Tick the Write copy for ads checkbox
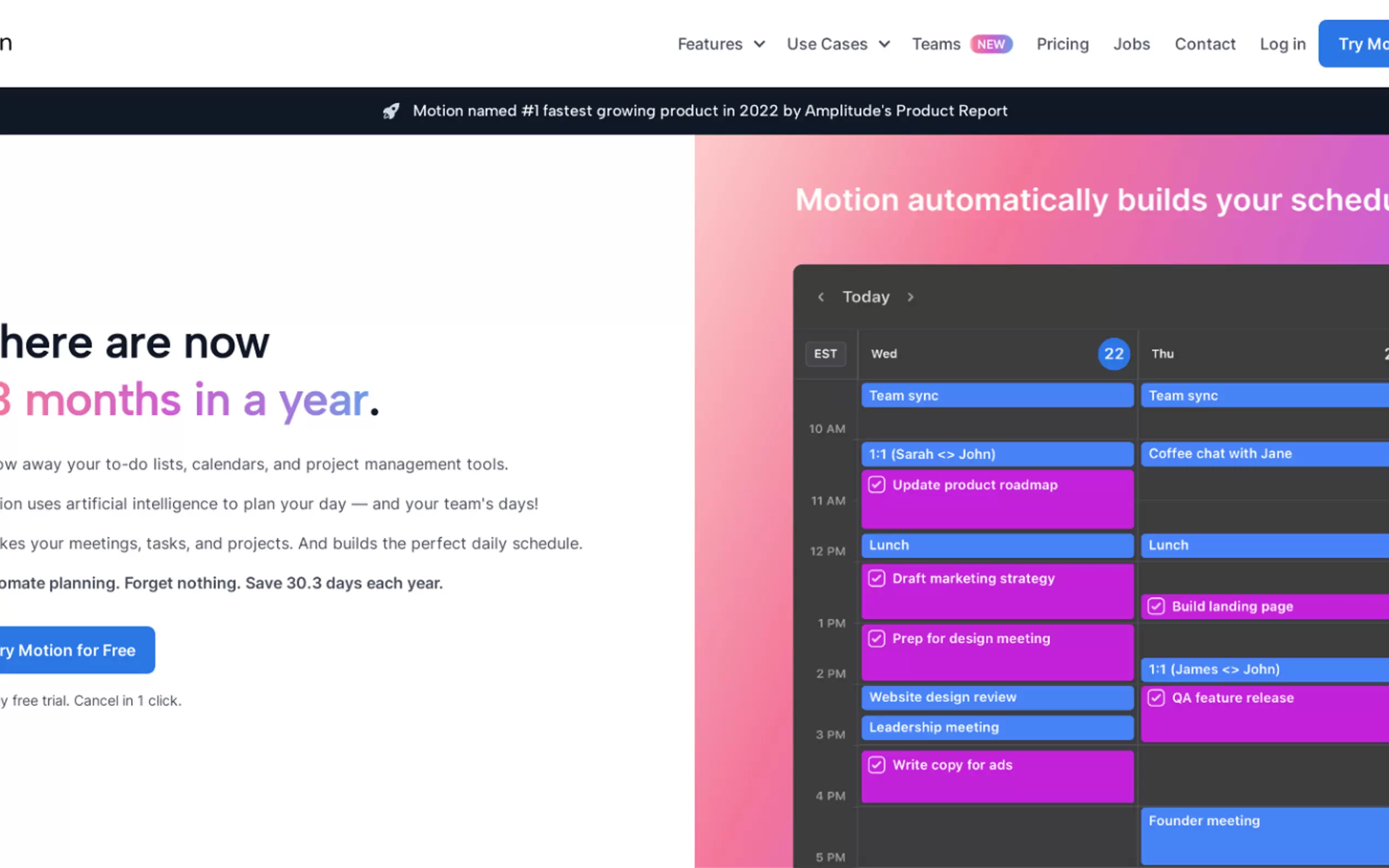 (876, 765)
